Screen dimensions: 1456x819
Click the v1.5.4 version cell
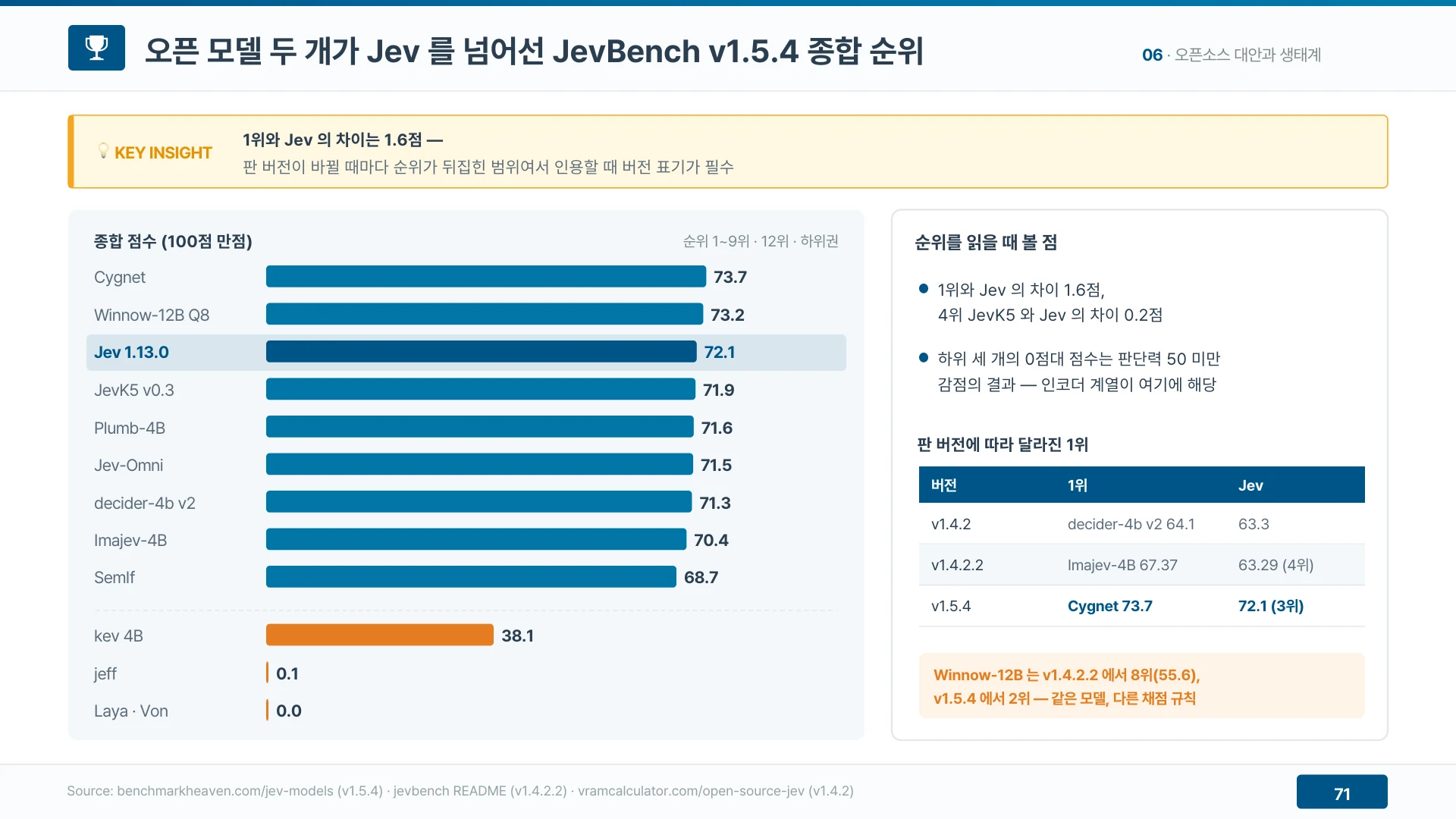coord(951,606)
